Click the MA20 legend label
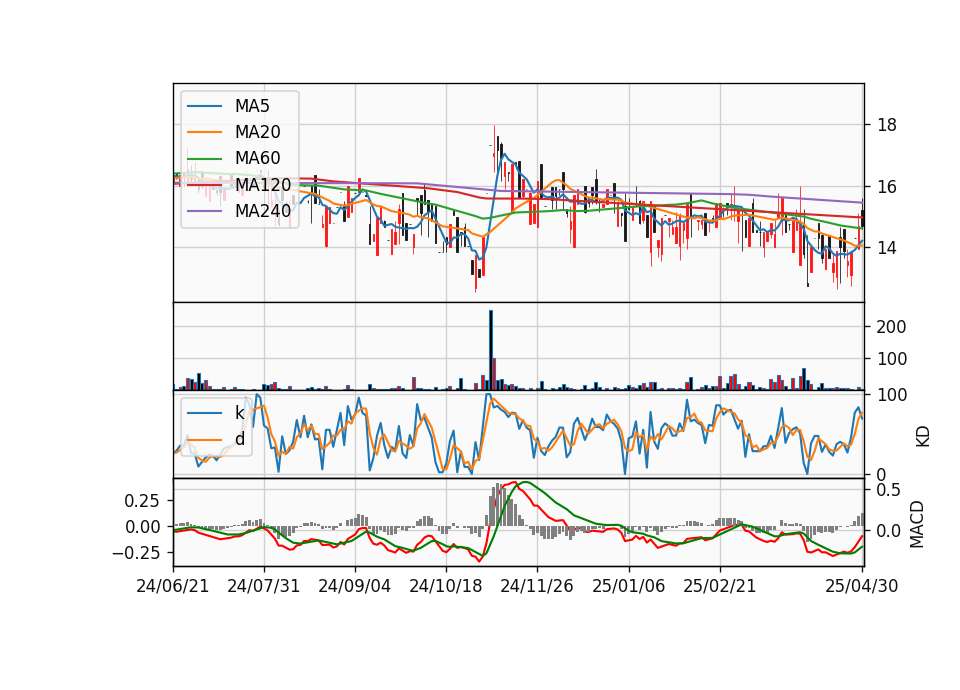Screen dimensions: 960x690 tap(257, 132)
